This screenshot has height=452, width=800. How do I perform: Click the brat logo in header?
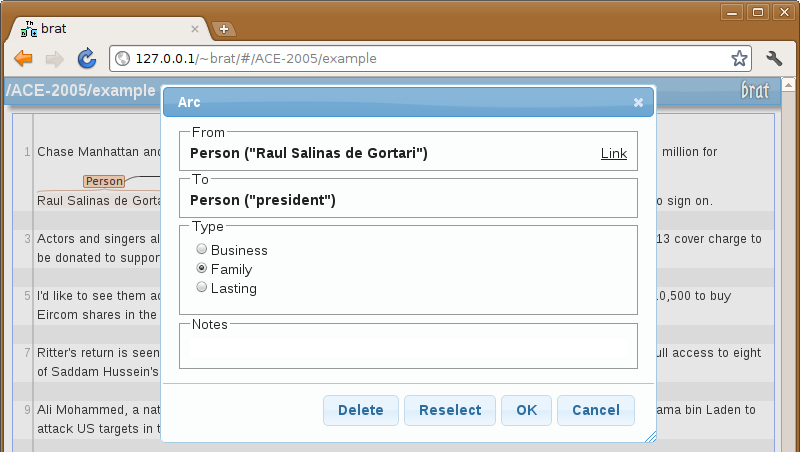click(x=755, y=90)
